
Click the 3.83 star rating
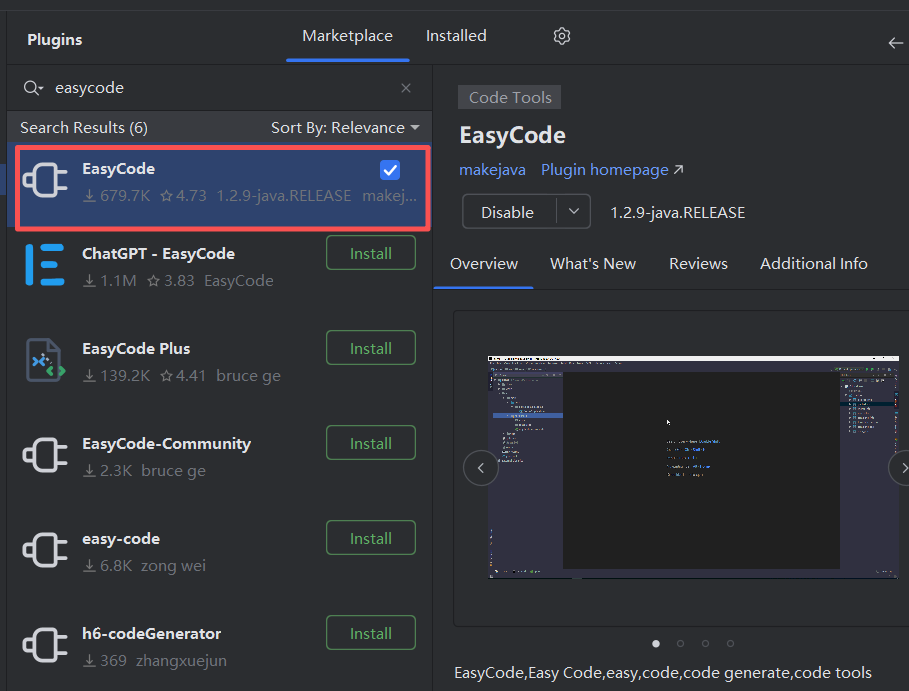(x=170, y=281)
